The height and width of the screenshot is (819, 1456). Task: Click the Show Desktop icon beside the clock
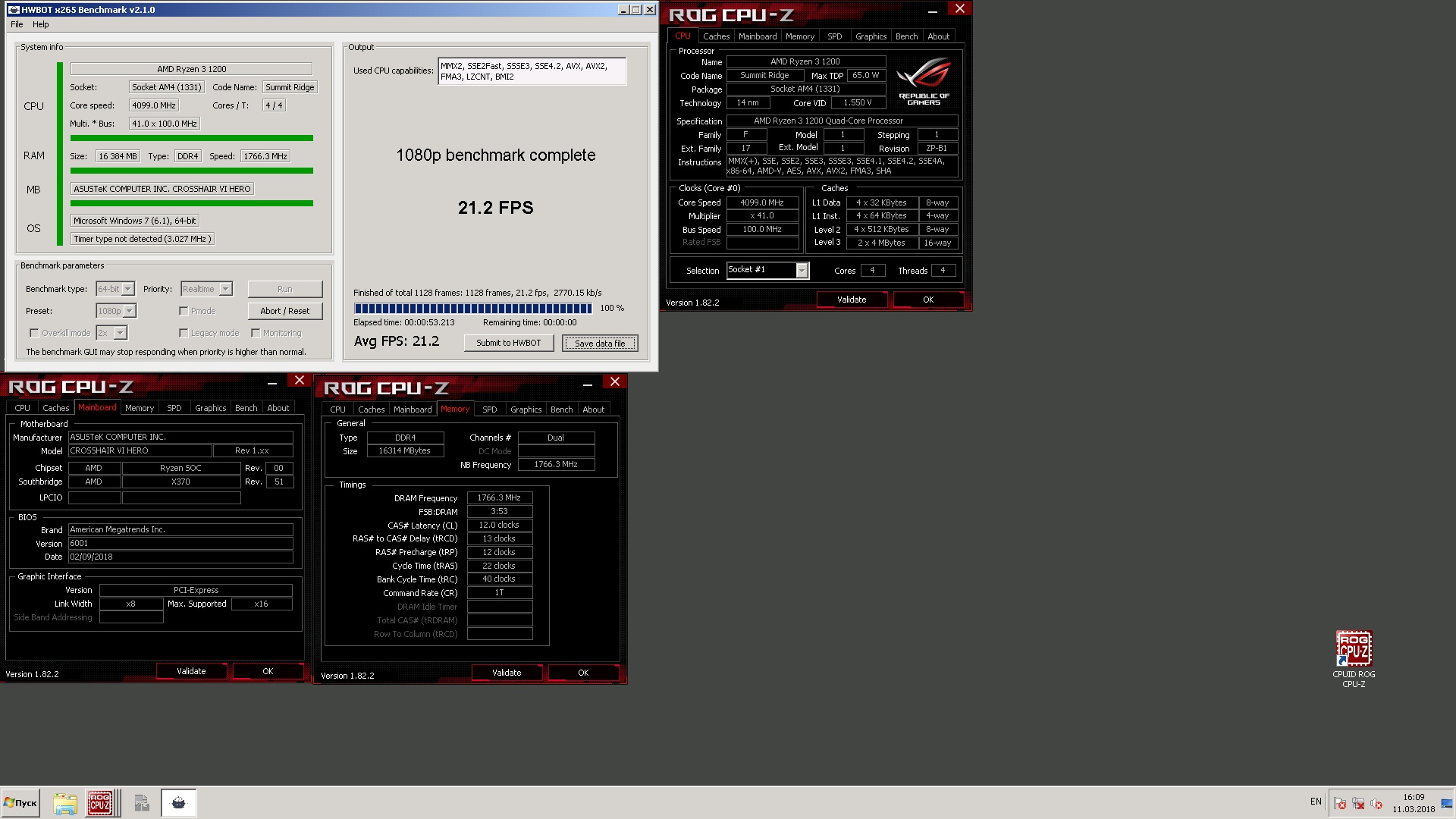(x=1447, y=804)
